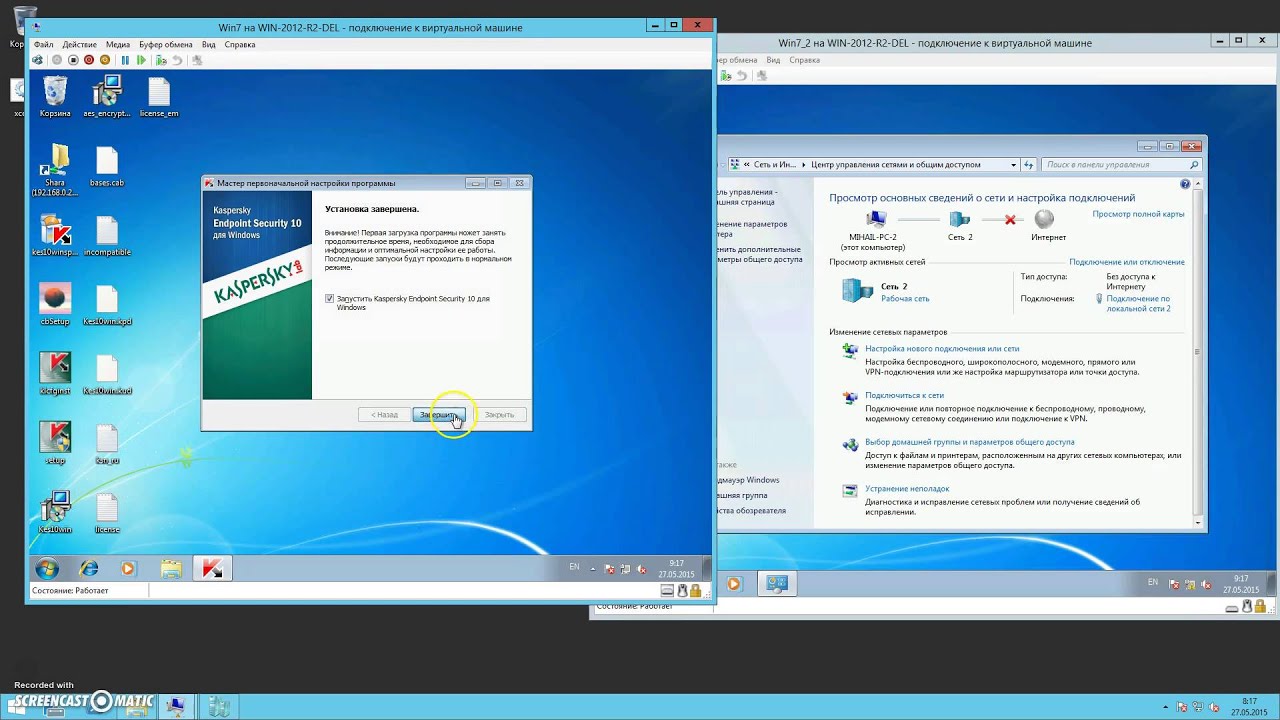This screenshot has width=1280, height=720.
Task: Select the Корзина recycle bin desktop icon
Action: (x=55, y=97)
